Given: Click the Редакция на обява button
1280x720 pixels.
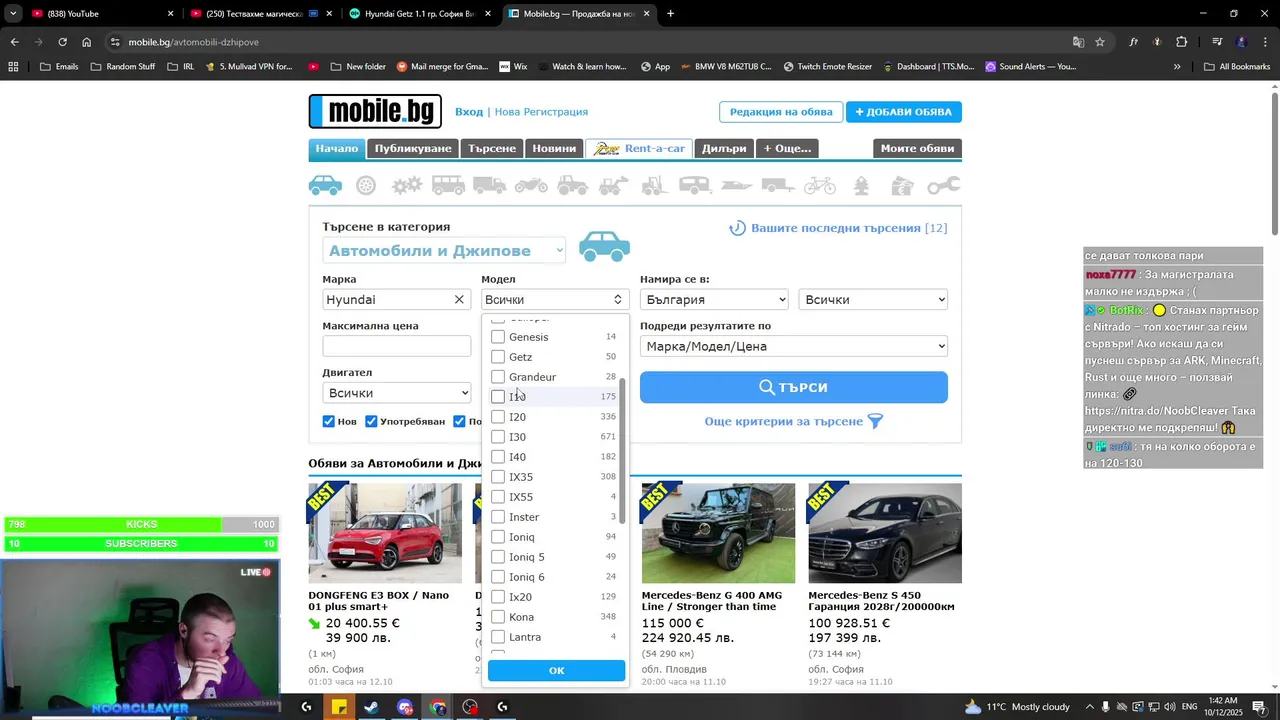Looking at the screenshot, I should (781, 112).
